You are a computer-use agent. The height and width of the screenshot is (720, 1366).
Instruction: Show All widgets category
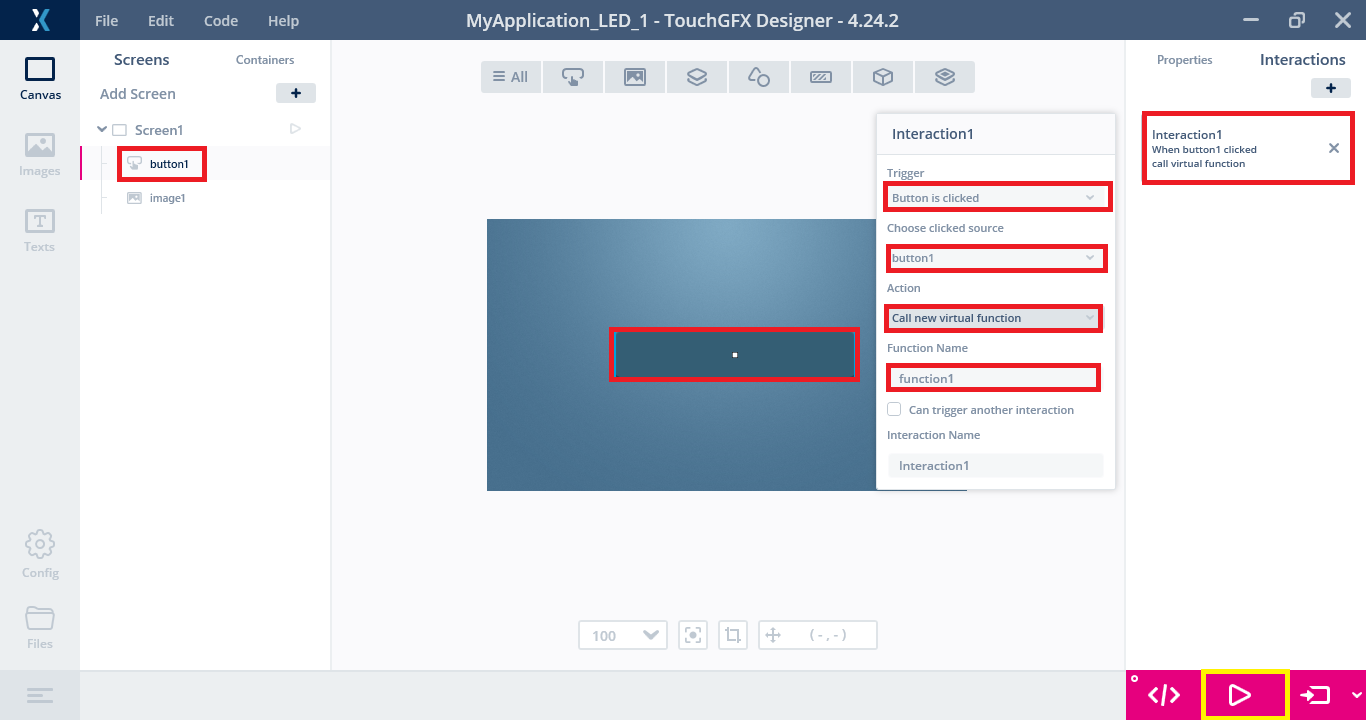tap(511, 77)
